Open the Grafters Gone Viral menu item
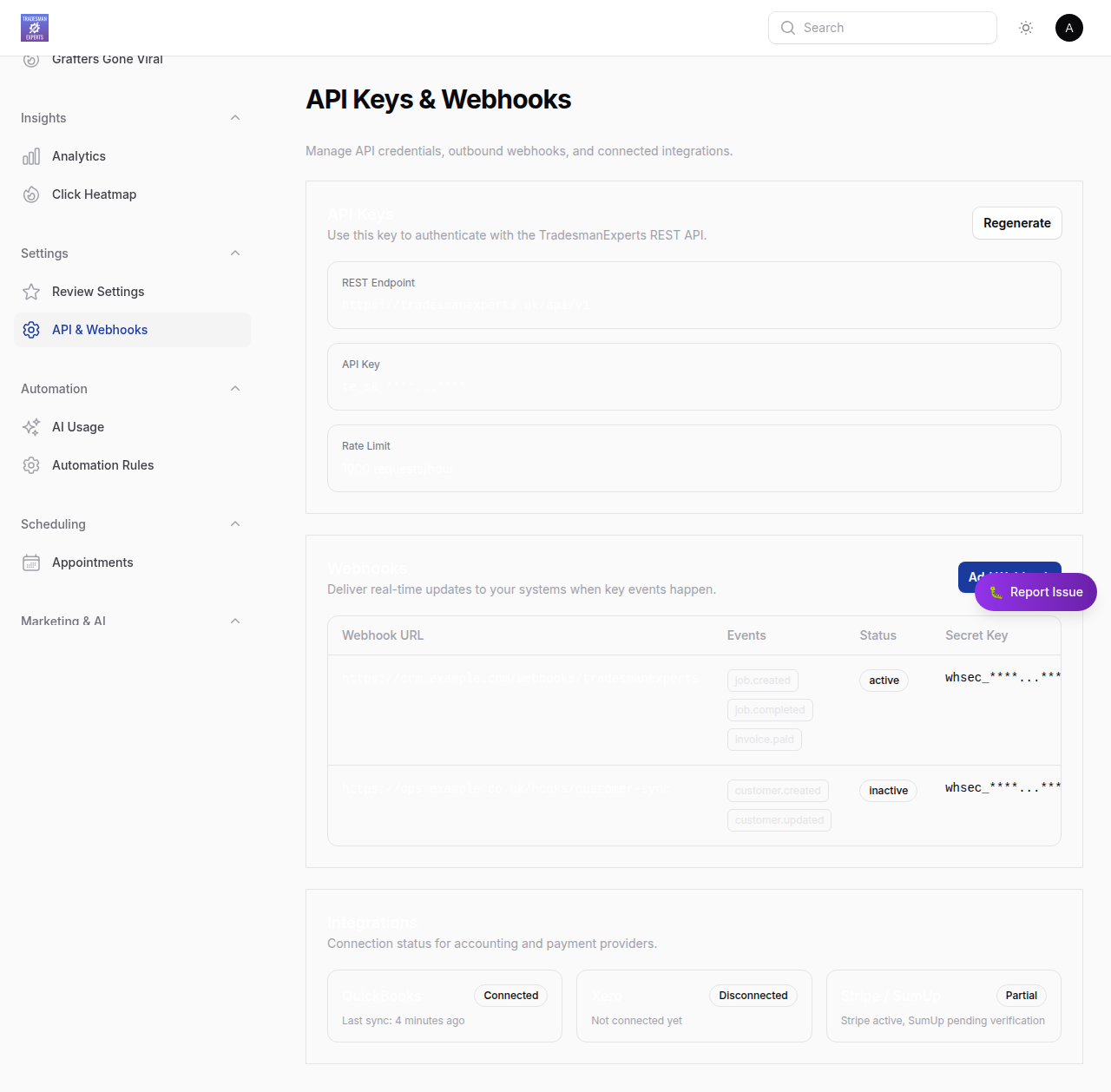The image size is (1111, 1092). pos(107,59)
